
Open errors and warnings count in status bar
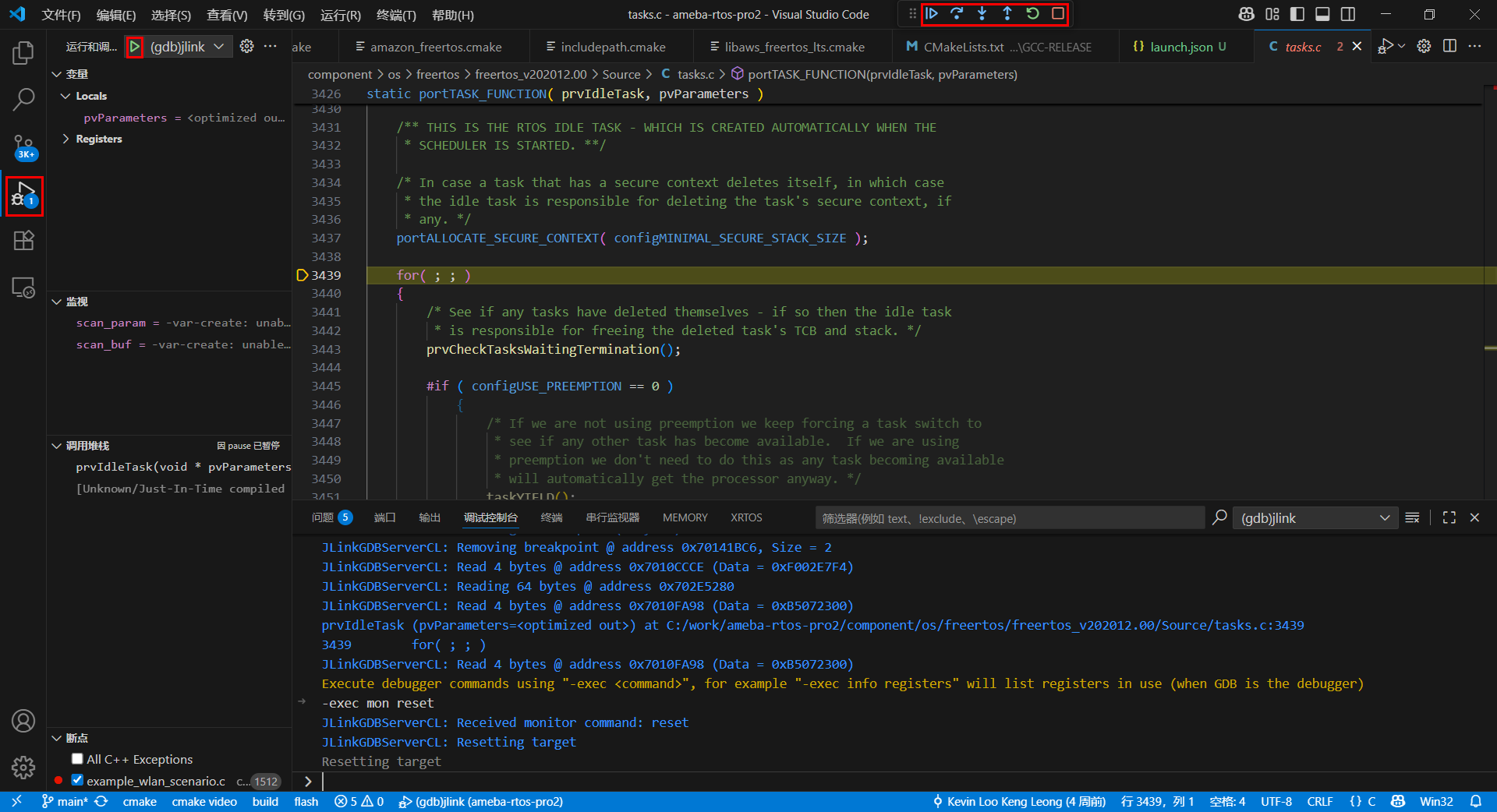[x=359, y=802]
